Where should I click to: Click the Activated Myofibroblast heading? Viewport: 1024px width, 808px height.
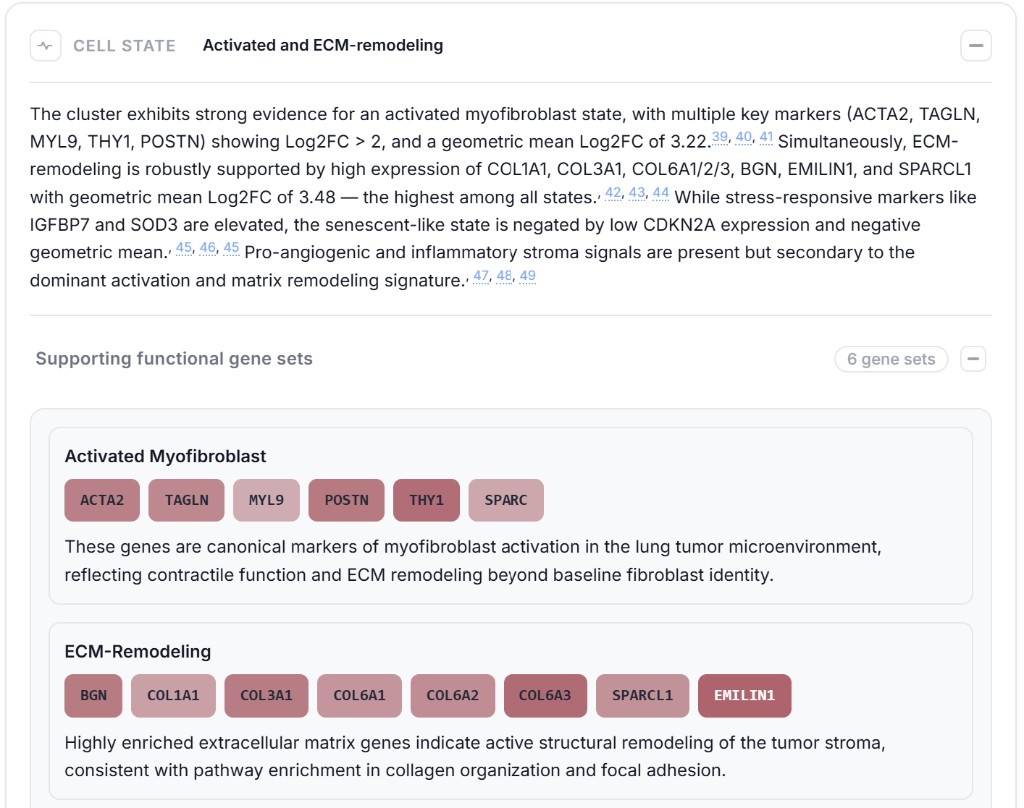165,456
